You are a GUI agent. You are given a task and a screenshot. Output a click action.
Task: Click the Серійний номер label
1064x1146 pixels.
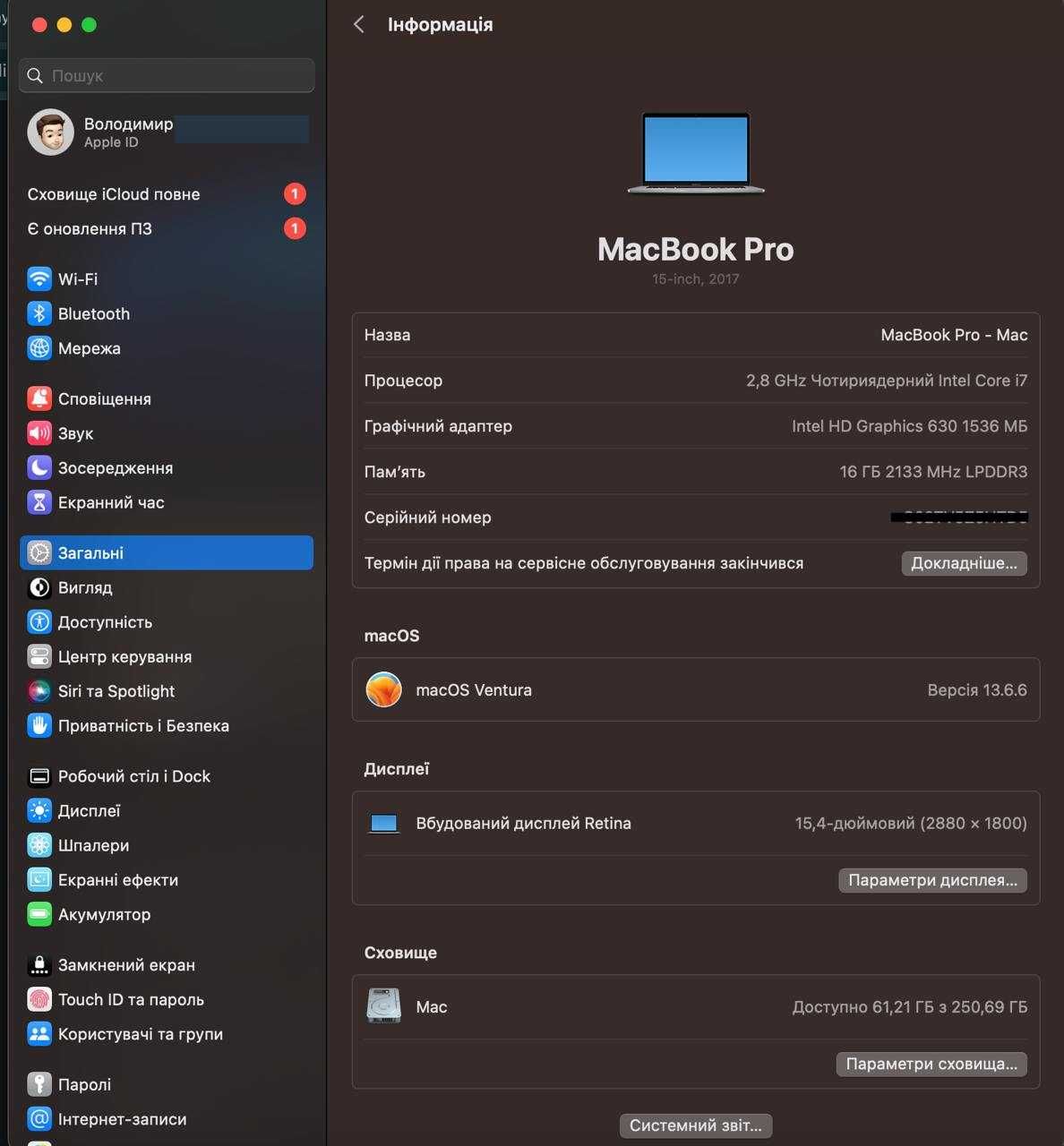coord(427,517)
